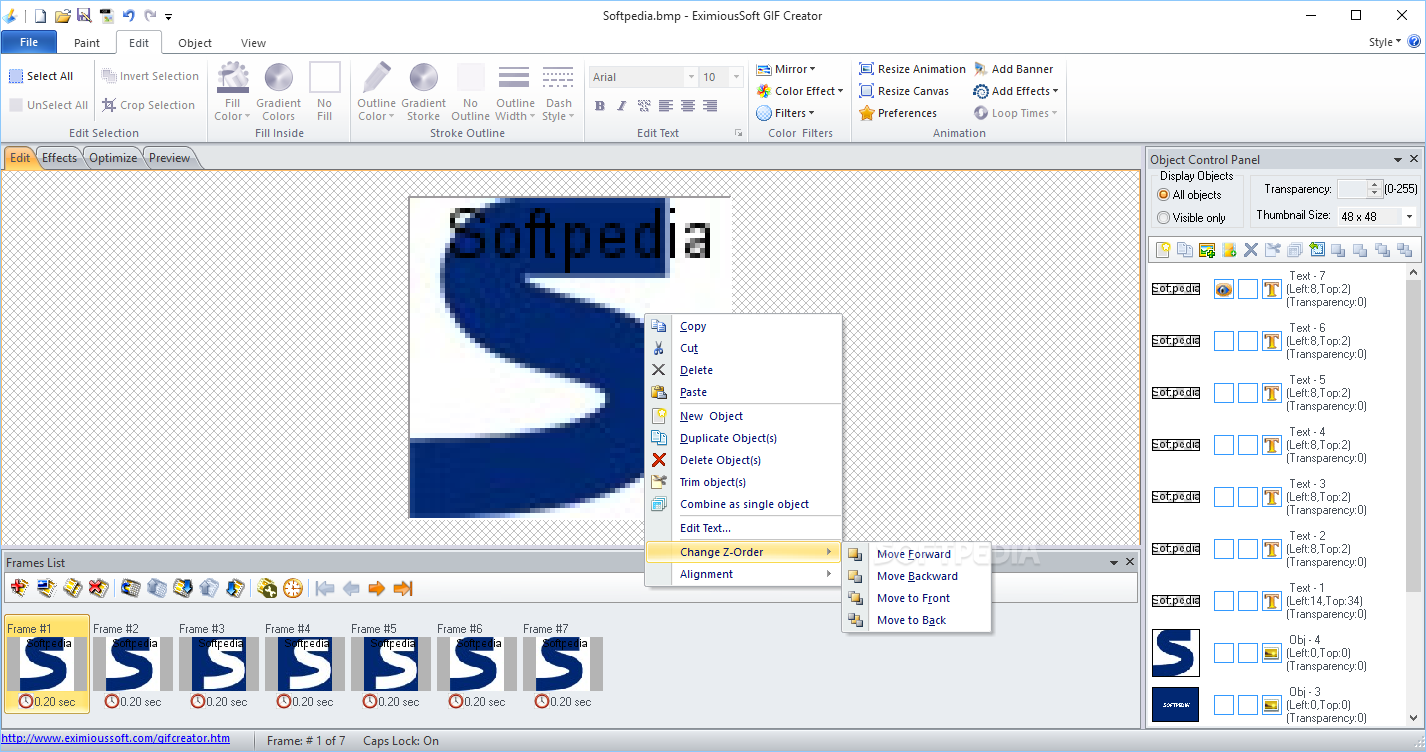Switch to the Optimize tab
The width and height of the screenshot is (1426, 752).
113,158
